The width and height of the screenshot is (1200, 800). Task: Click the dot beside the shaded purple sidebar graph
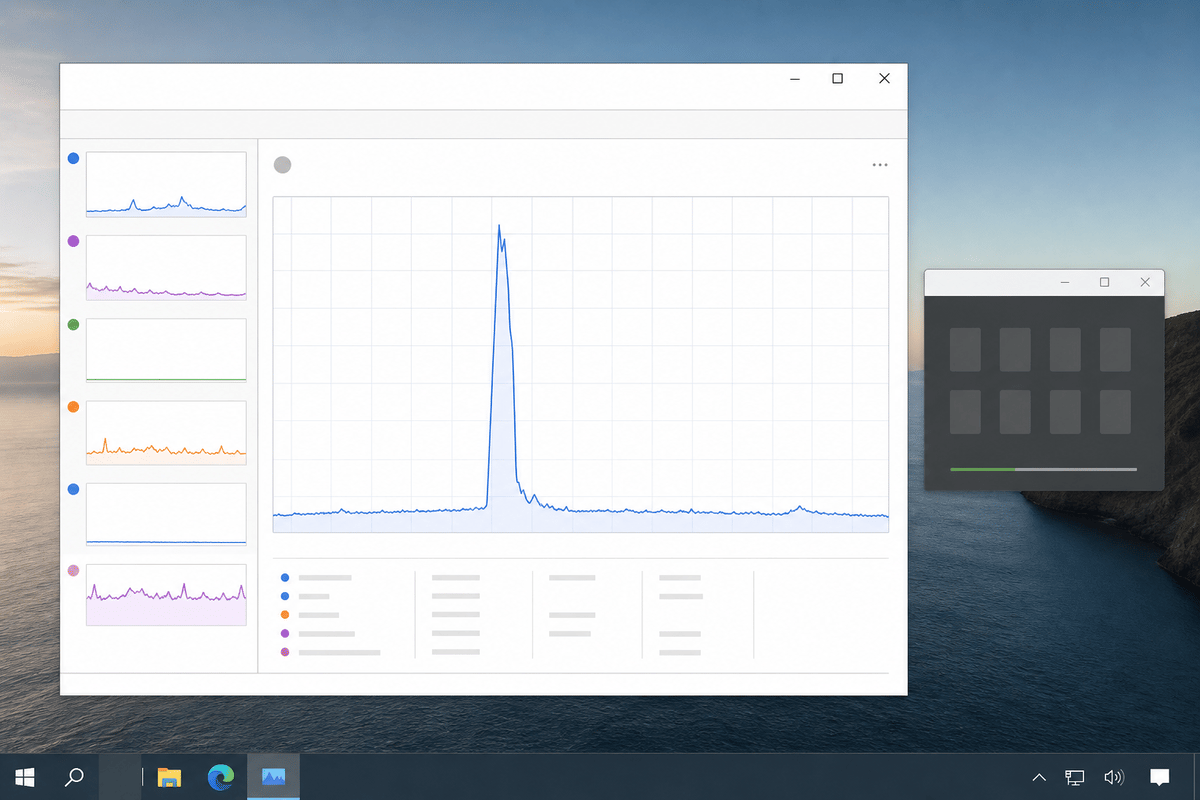point(73,570)
